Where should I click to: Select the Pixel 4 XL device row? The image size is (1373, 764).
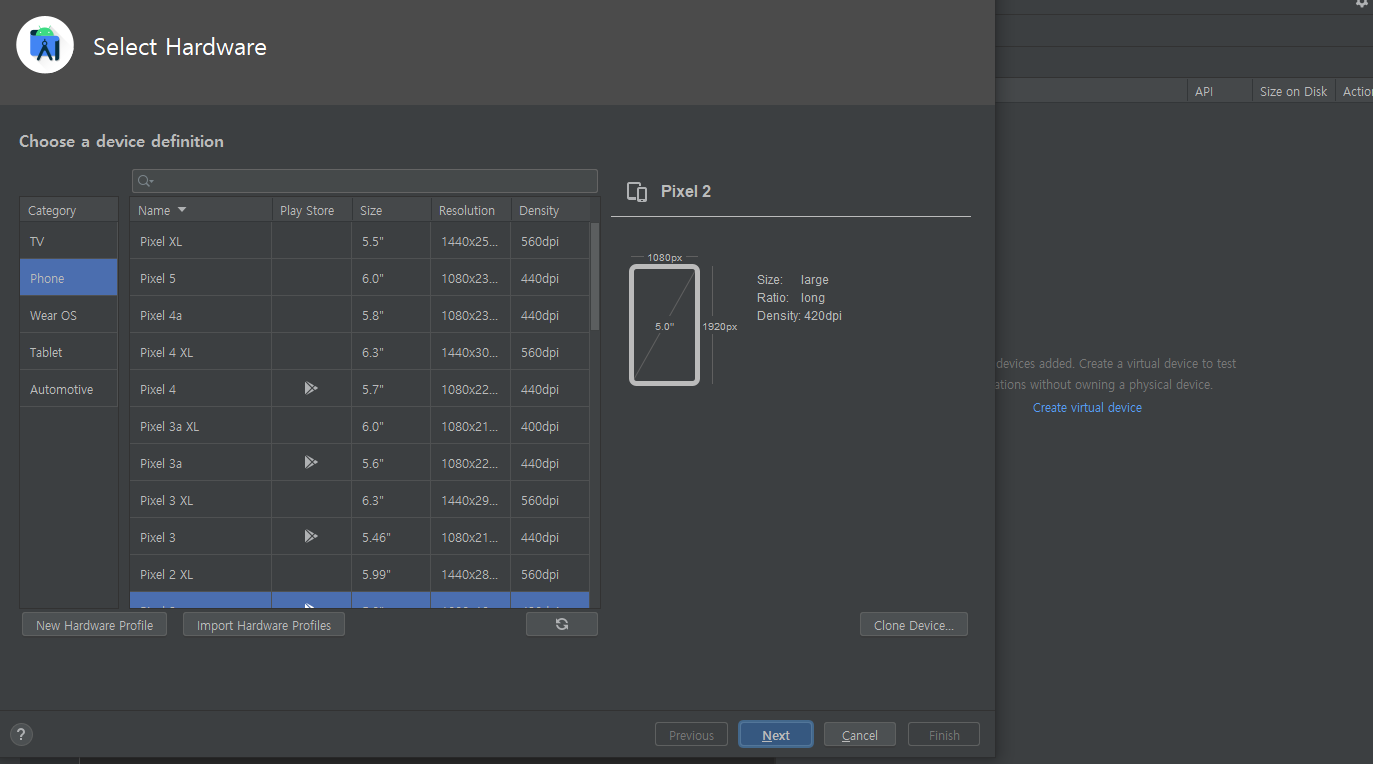click(x=360, y=352)
